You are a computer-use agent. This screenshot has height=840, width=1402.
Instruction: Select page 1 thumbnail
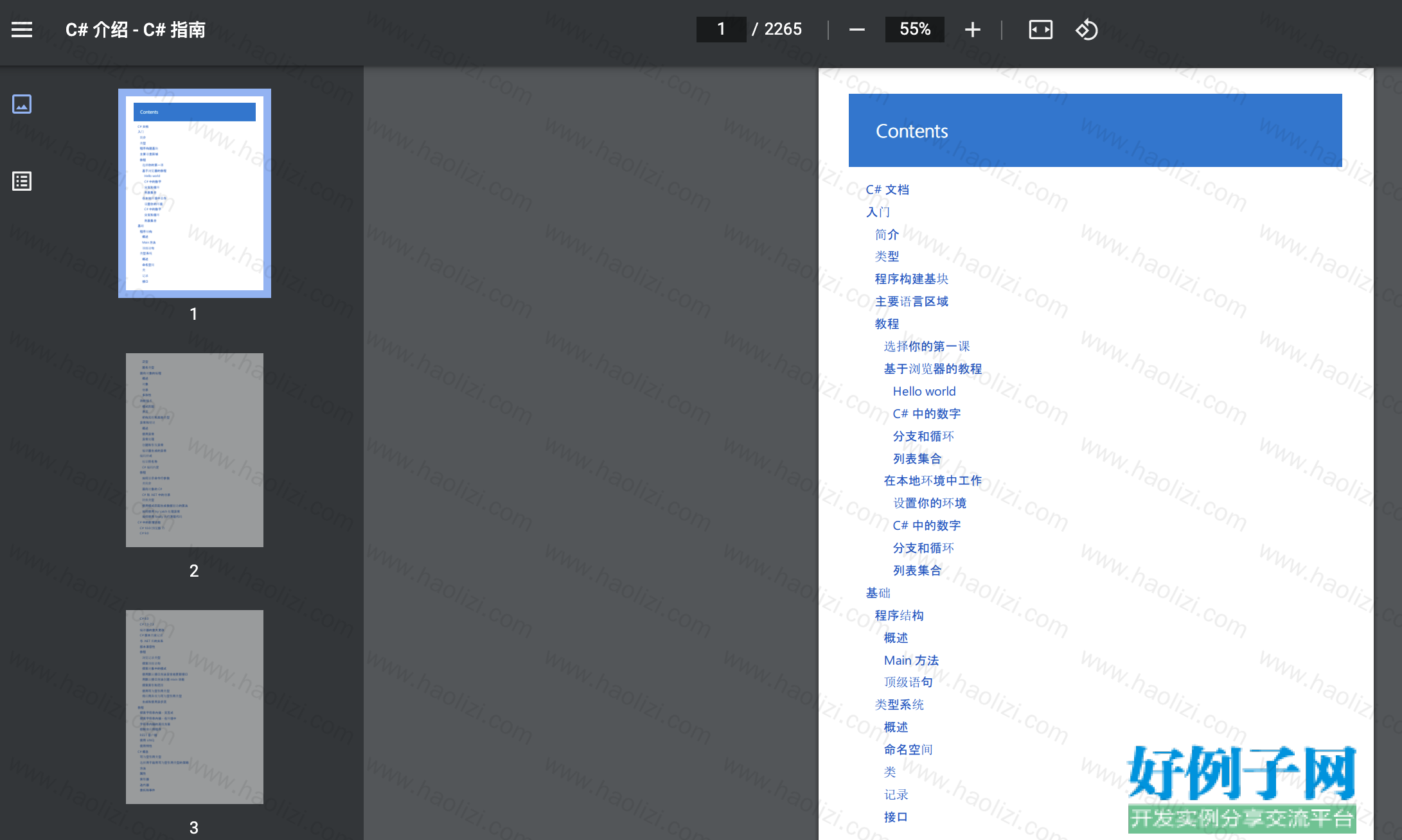[x=195, y=193]
